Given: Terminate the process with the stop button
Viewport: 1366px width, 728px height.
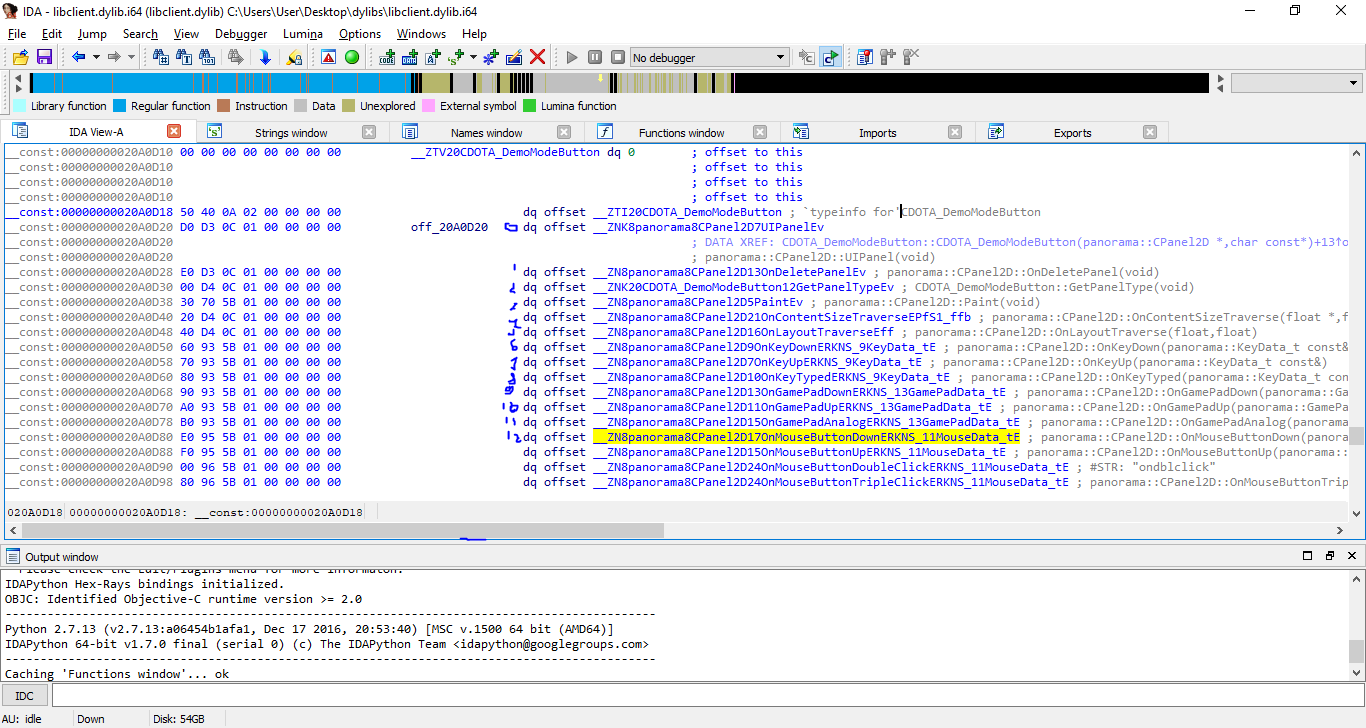Looking at the screenshot, I should 618,57.
